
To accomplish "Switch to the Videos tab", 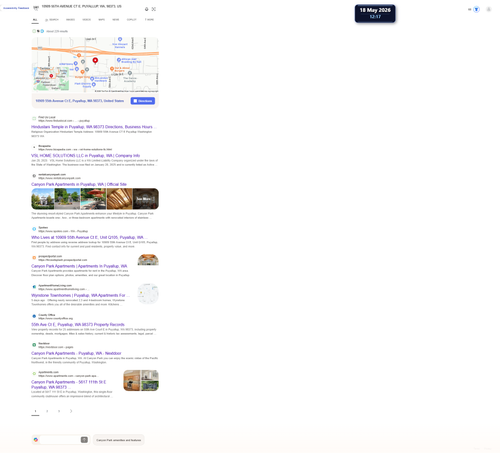I will point(87,20).
